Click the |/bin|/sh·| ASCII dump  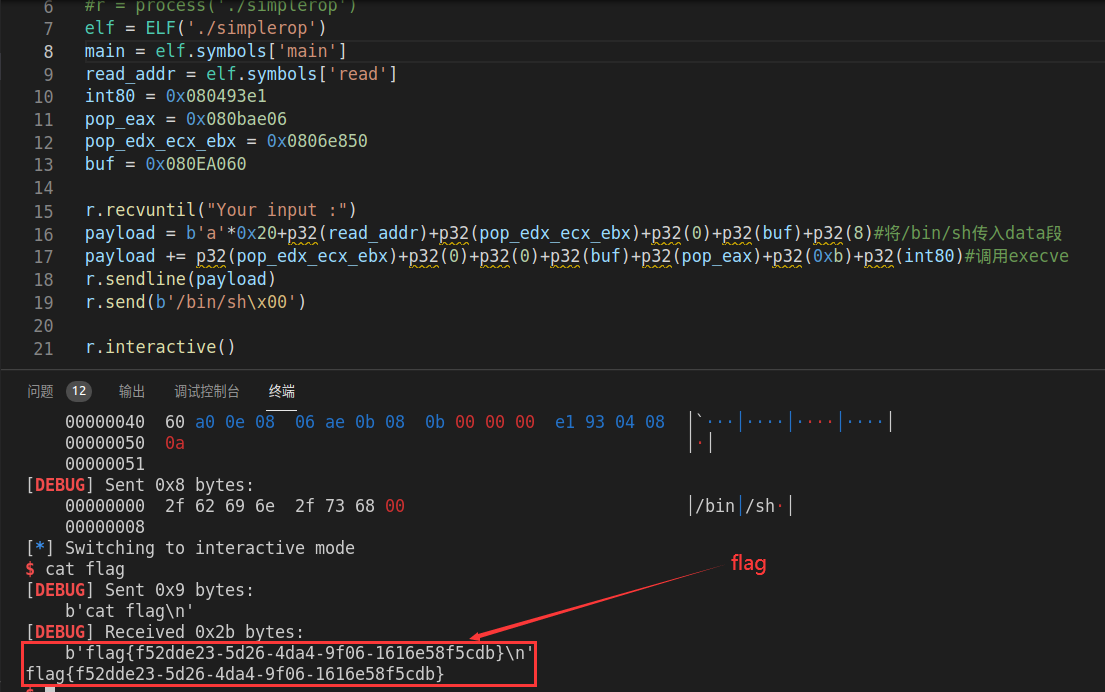pos(741,506)
